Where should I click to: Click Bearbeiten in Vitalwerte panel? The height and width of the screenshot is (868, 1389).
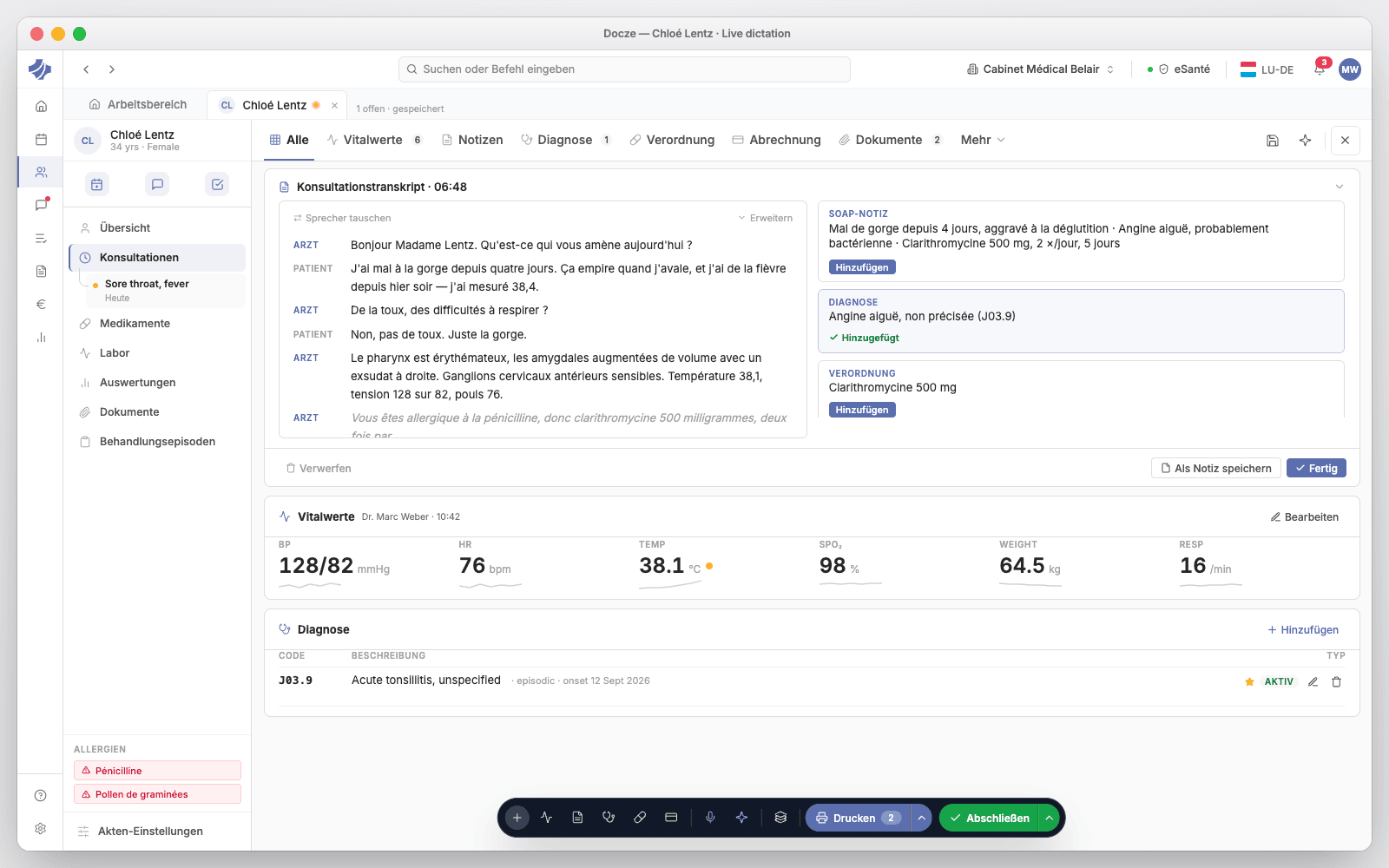coord(1305,516)
